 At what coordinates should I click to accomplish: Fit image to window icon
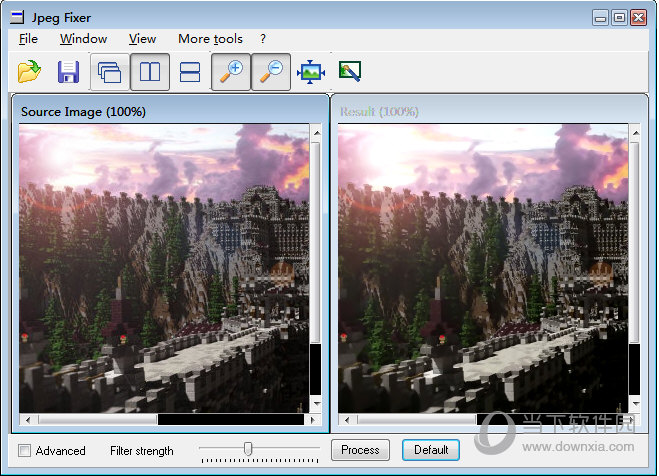311,72
